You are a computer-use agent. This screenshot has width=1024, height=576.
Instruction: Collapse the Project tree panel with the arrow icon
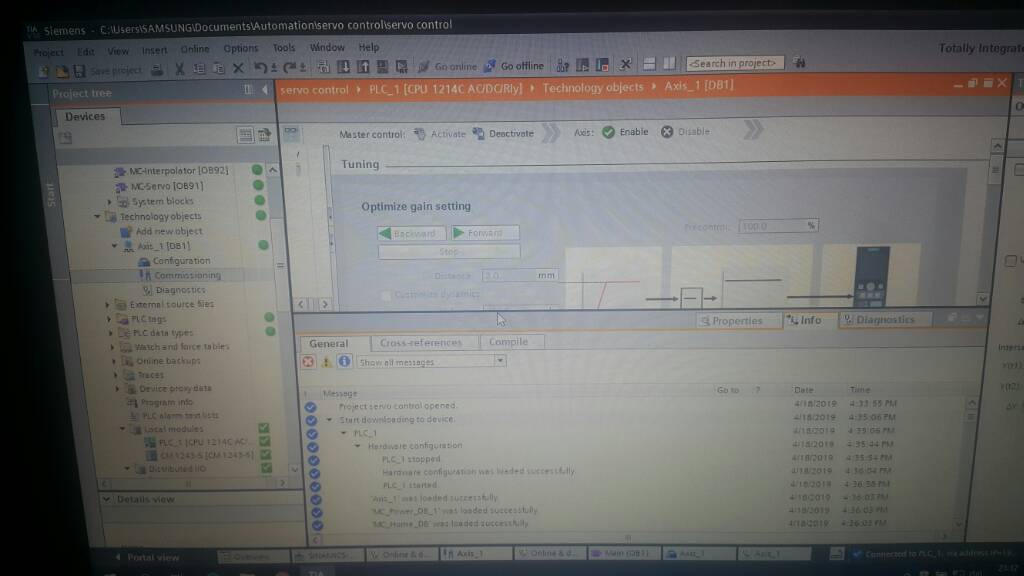264,89
